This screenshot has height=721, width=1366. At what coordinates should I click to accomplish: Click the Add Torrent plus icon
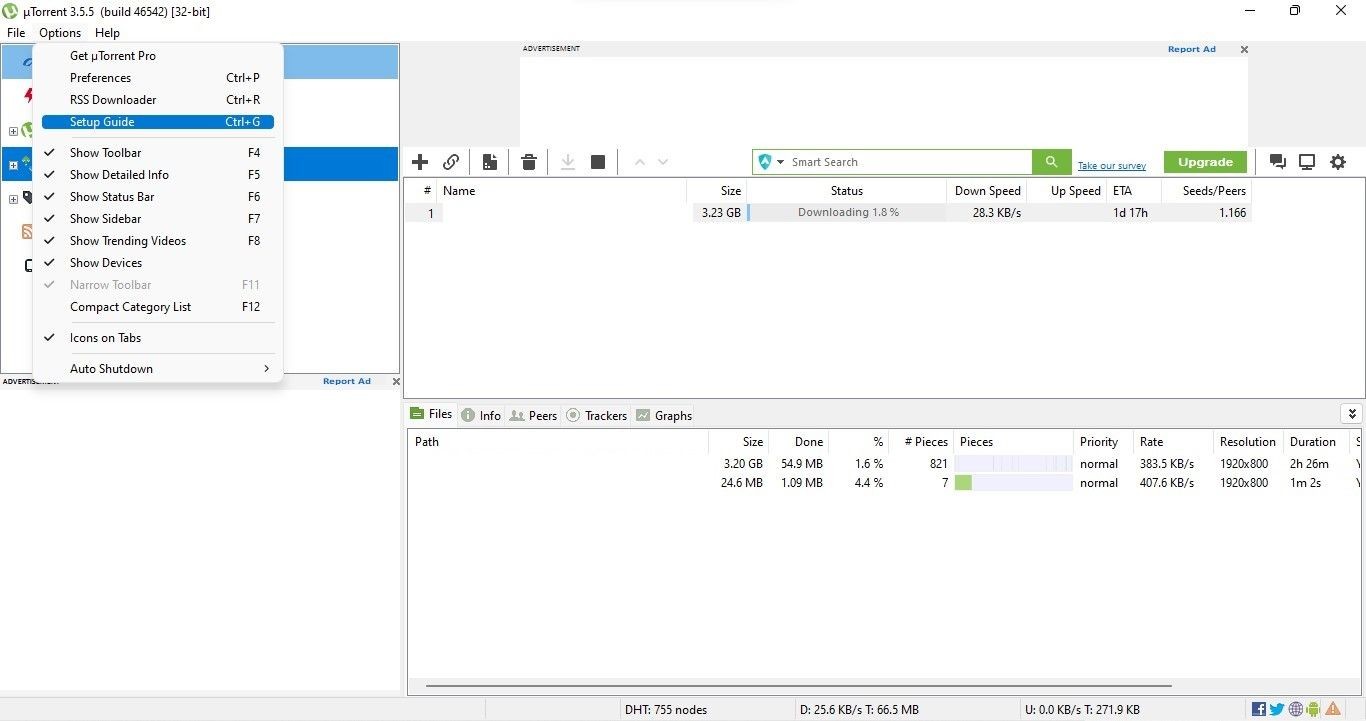pos(420,162)
